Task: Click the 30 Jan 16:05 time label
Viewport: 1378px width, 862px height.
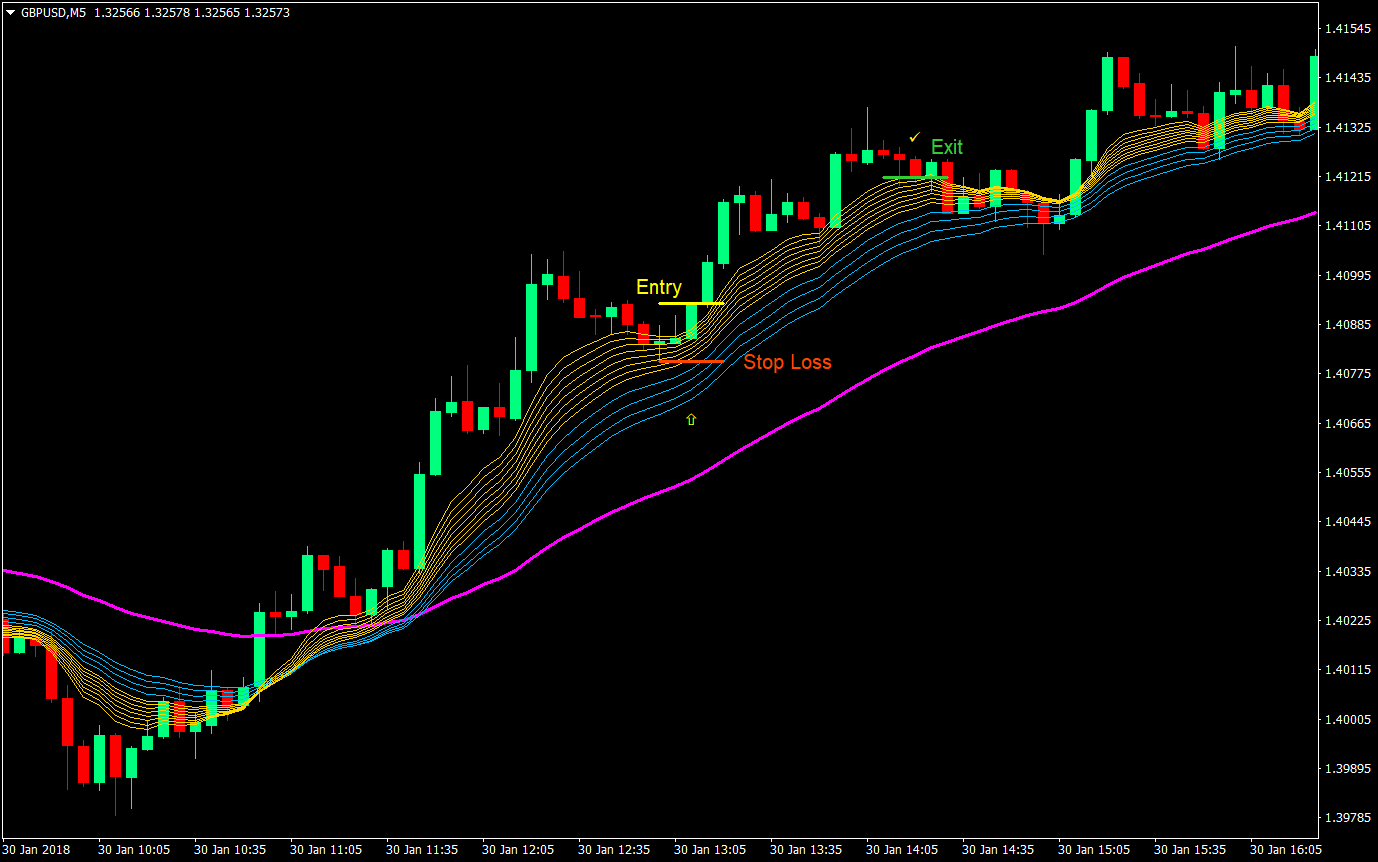Action: (x=1286, y=850)
